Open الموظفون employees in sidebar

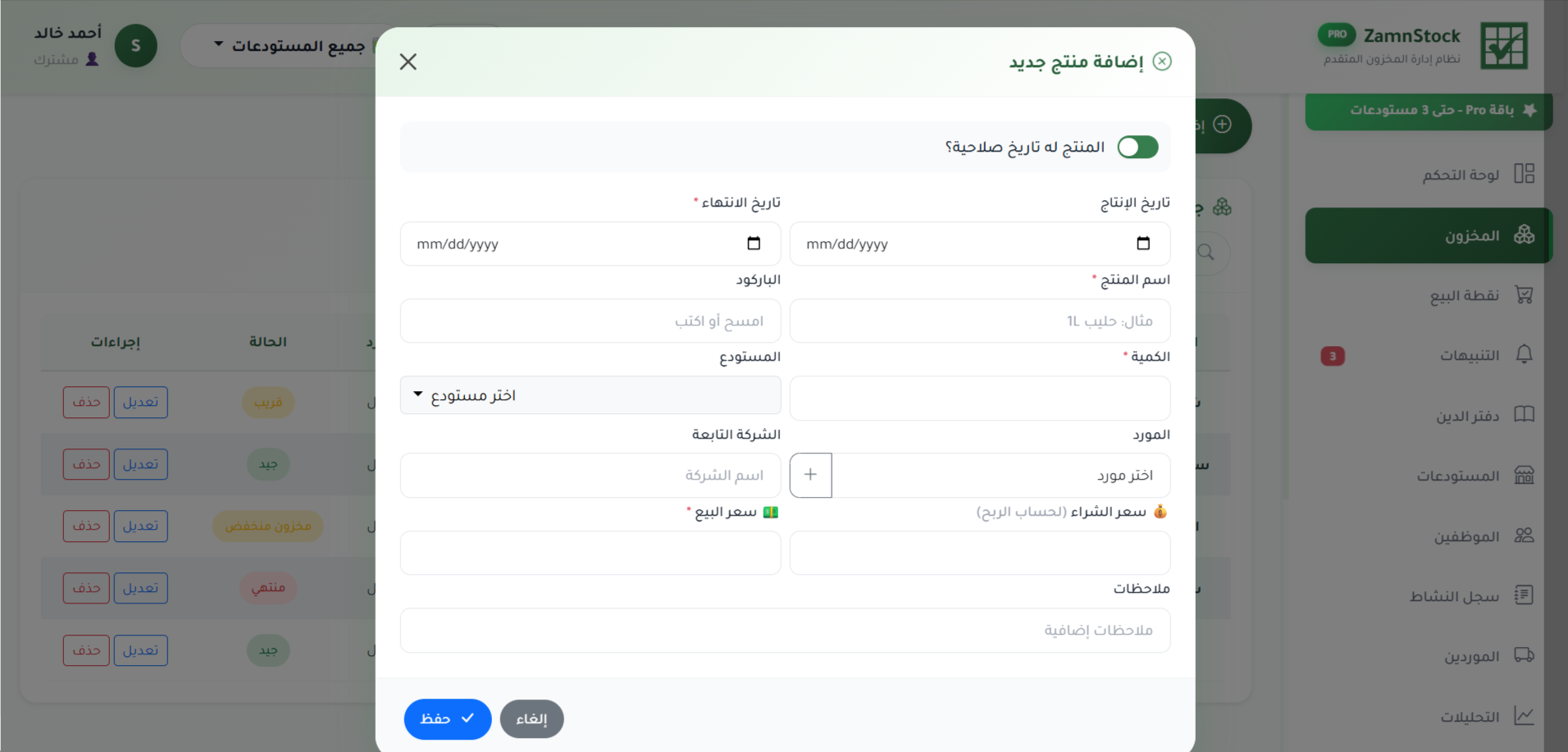[1429, 536]
